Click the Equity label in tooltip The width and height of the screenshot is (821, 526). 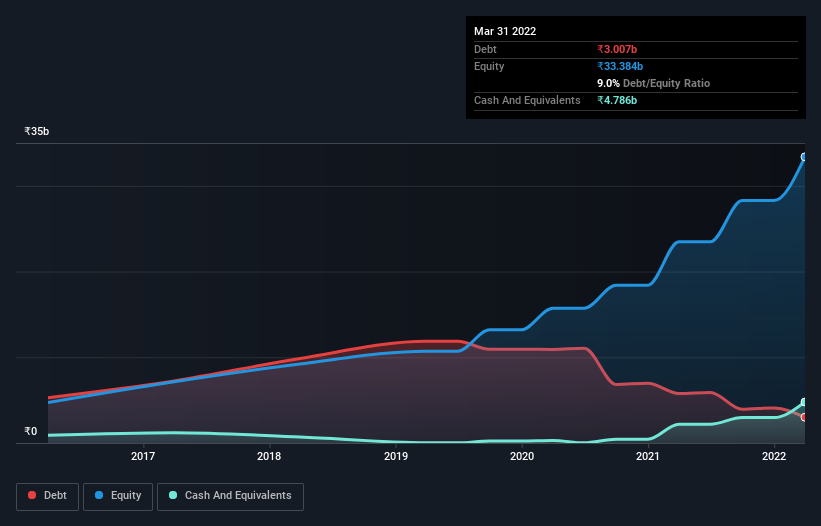[x=489, y=66]
